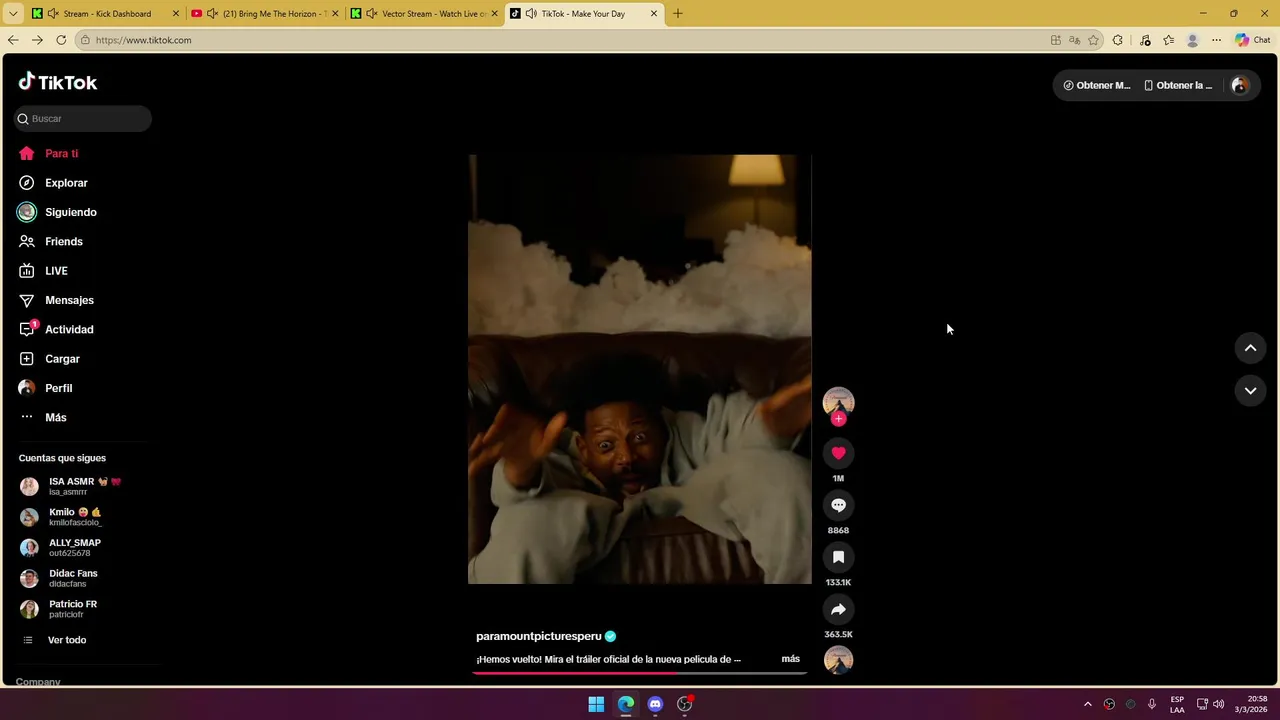Open the paramountpicturesperu profile link
The height and width of the screenshot is (720, 1280).
539,636
